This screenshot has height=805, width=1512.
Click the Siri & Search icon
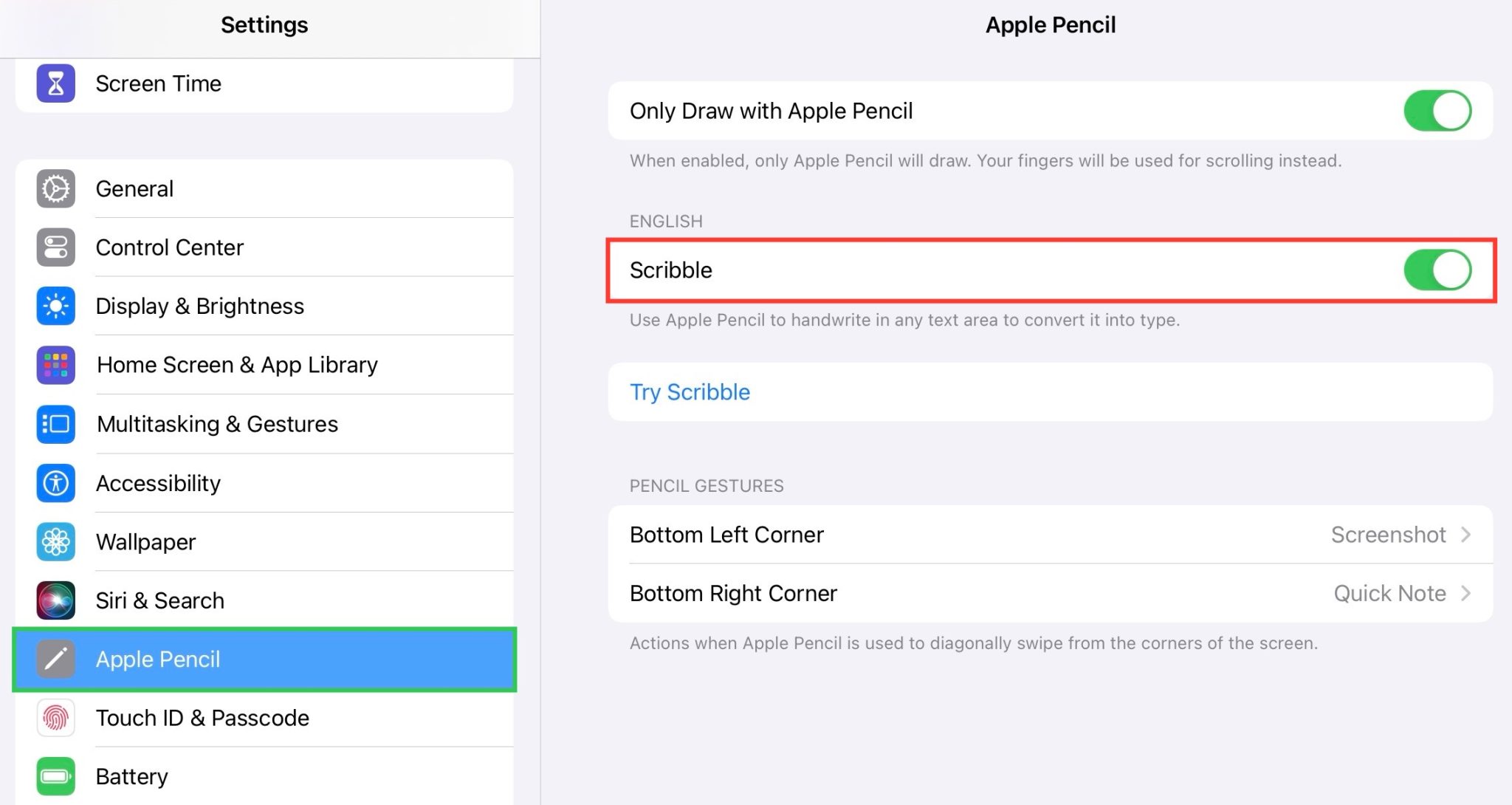[55, 600]
